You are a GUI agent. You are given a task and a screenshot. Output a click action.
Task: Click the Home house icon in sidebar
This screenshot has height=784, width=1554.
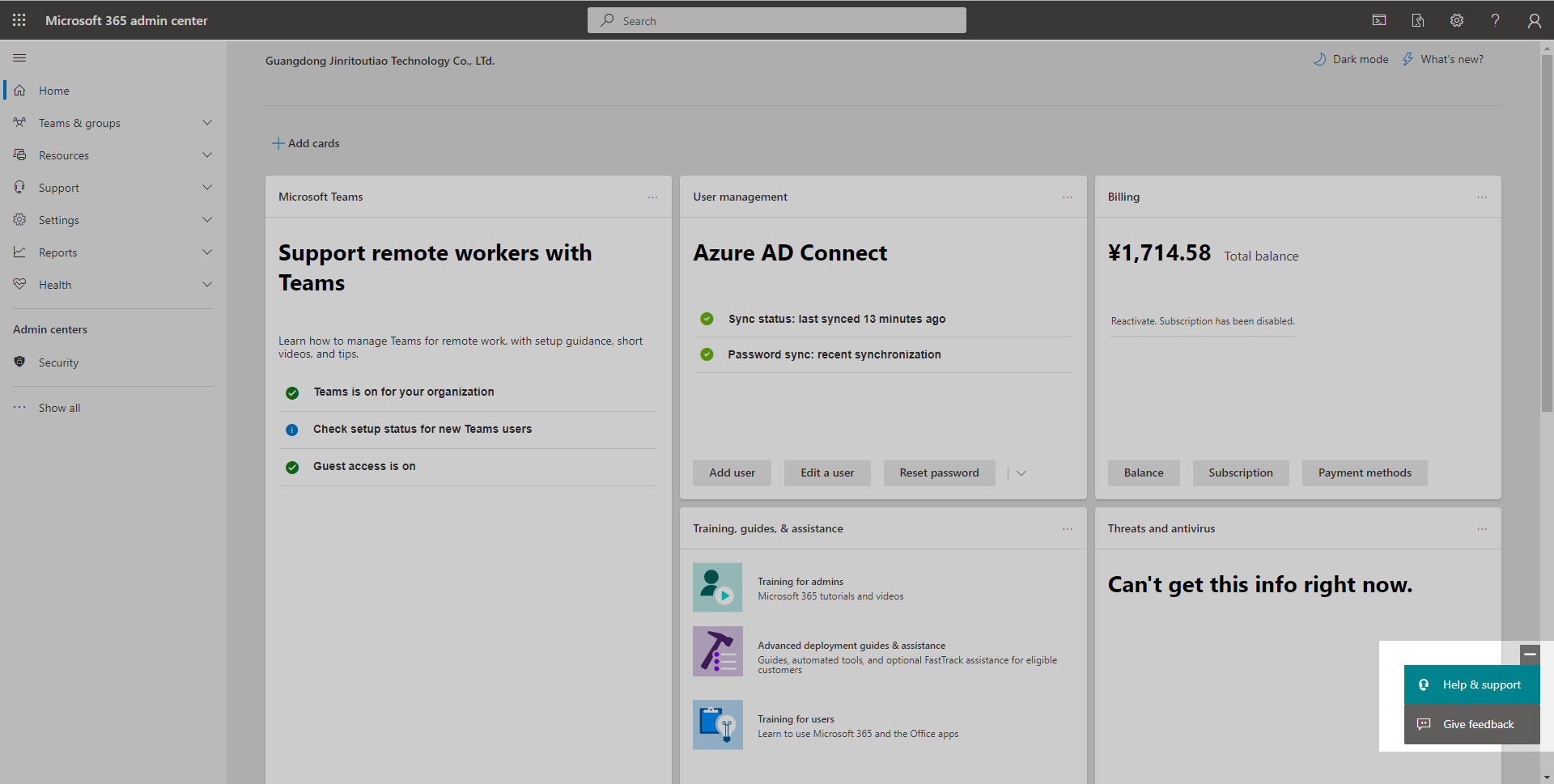pos(19,90)
